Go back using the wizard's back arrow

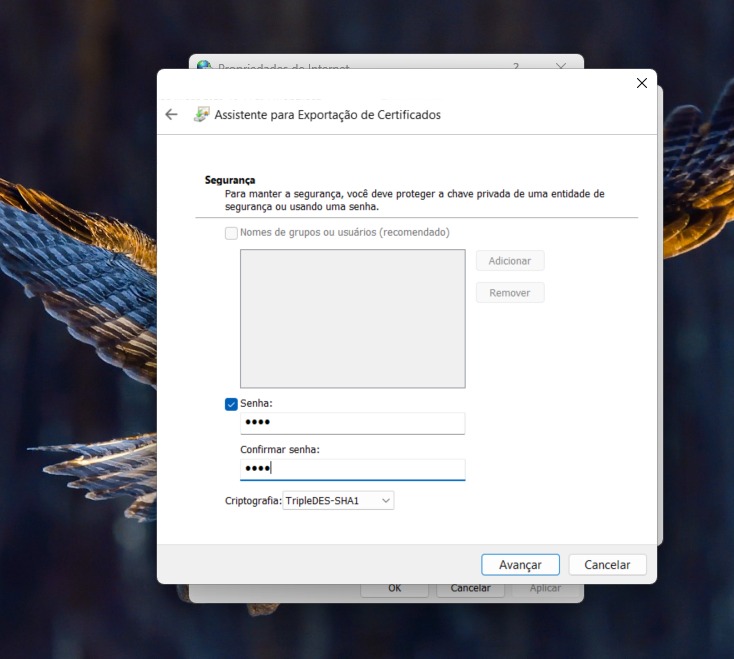tap(171, 115)
